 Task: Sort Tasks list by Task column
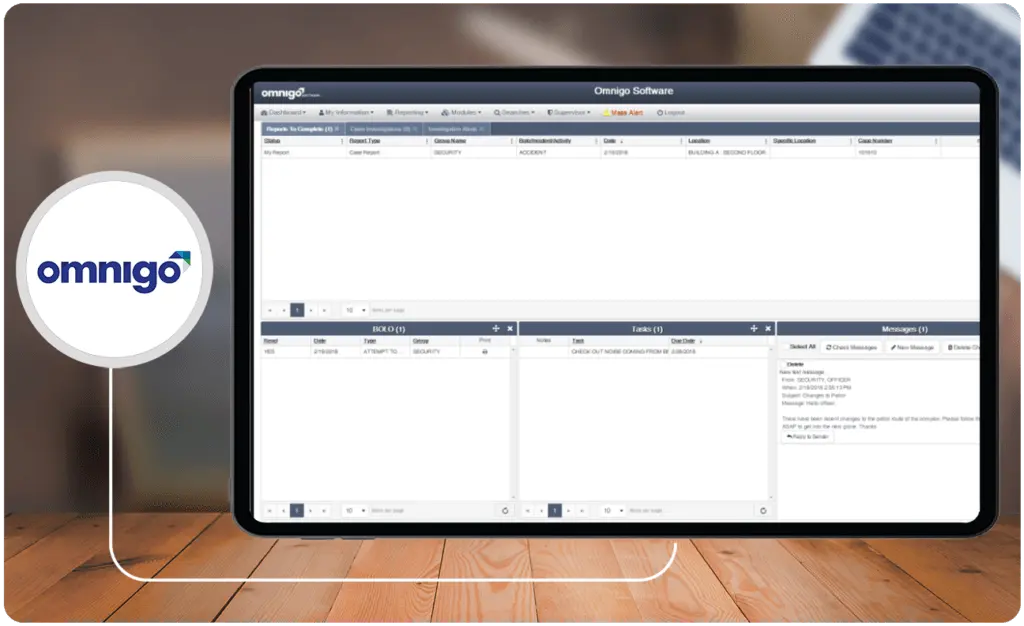[x=578, y=341]
